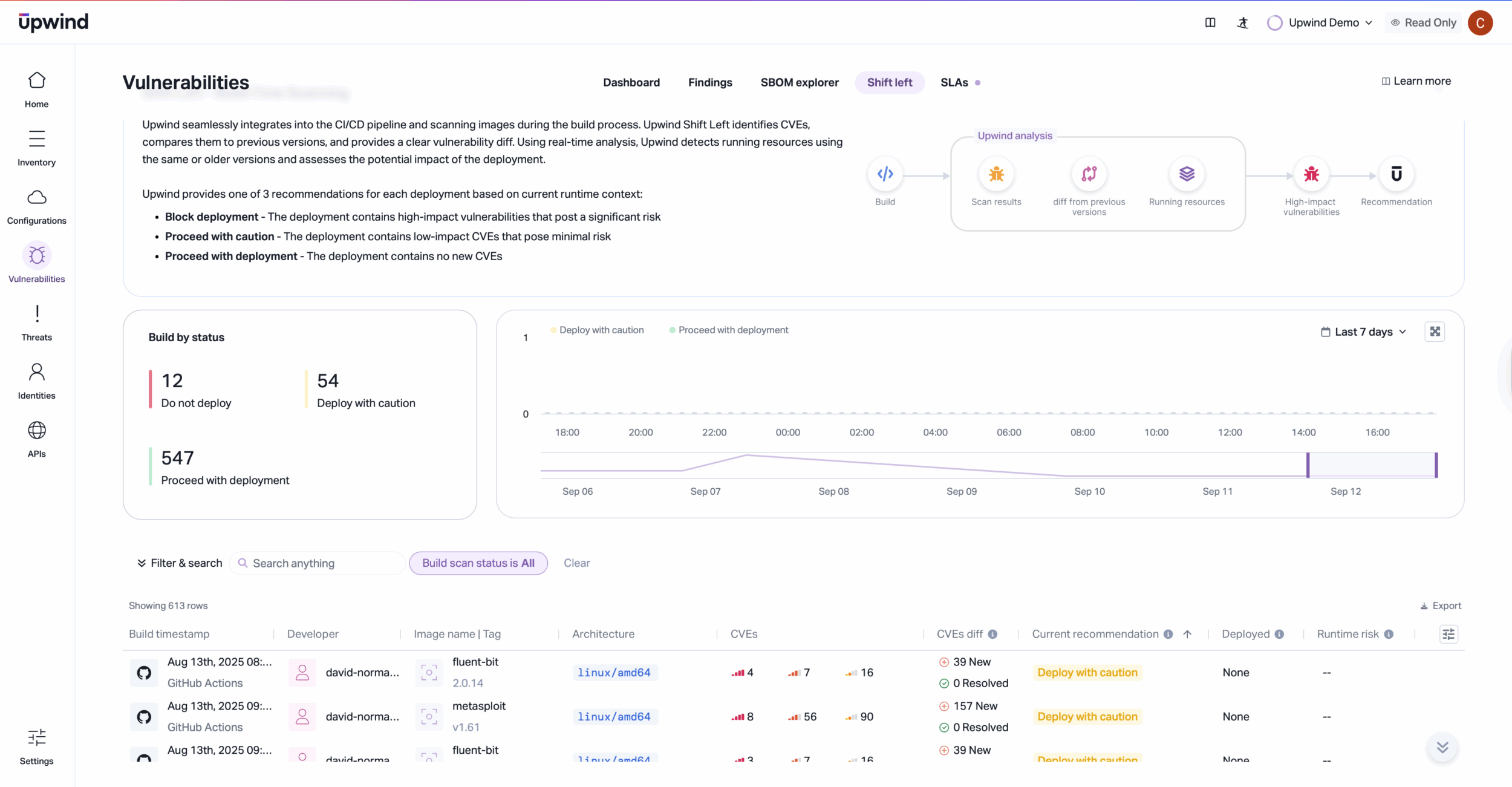The height and width of the screenshot is (787, 1512).
Task: Click Deployed column info icon
Action: pos(1279,634)
